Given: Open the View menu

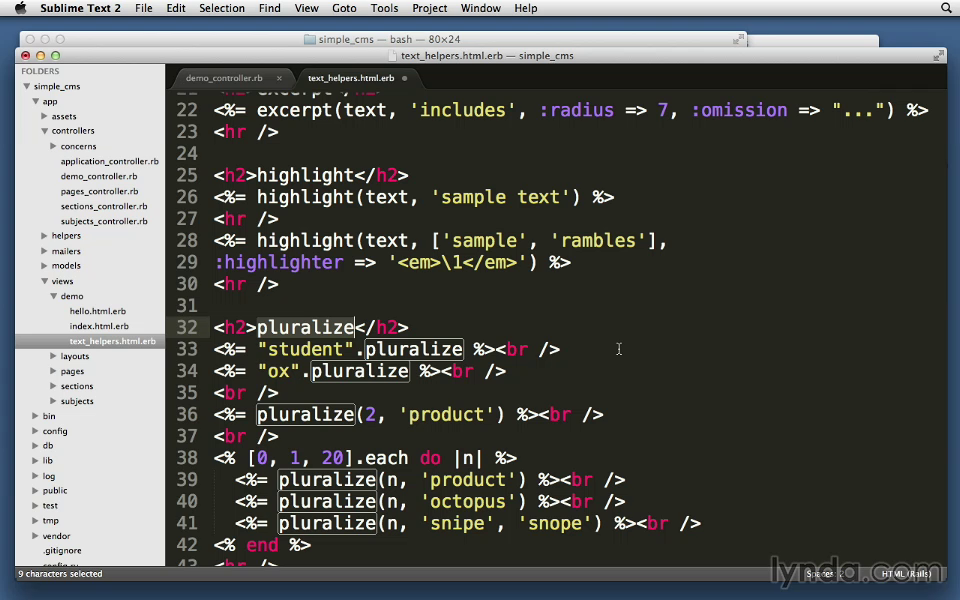Looking at the screenshot, I should [306, 8].
